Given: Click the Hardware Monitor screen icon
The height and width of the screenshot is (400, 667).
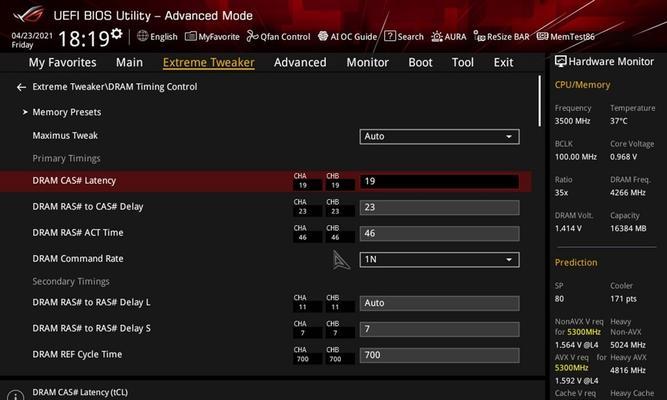Looking at the screenshot, I should [x=561, y=62].
